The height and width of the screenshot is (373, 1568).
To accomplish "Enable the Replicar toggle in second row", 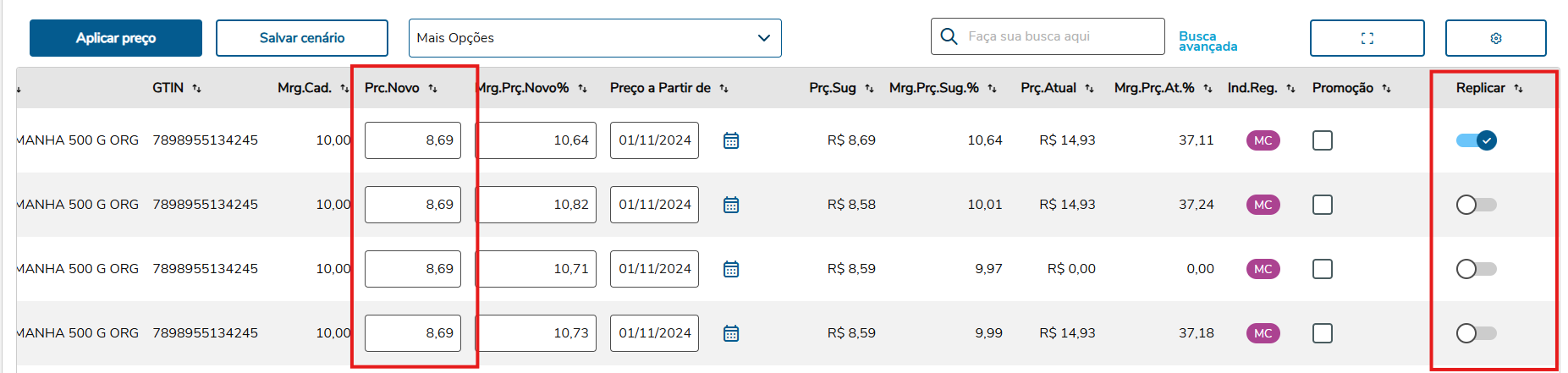I will tap(1477, 205).
